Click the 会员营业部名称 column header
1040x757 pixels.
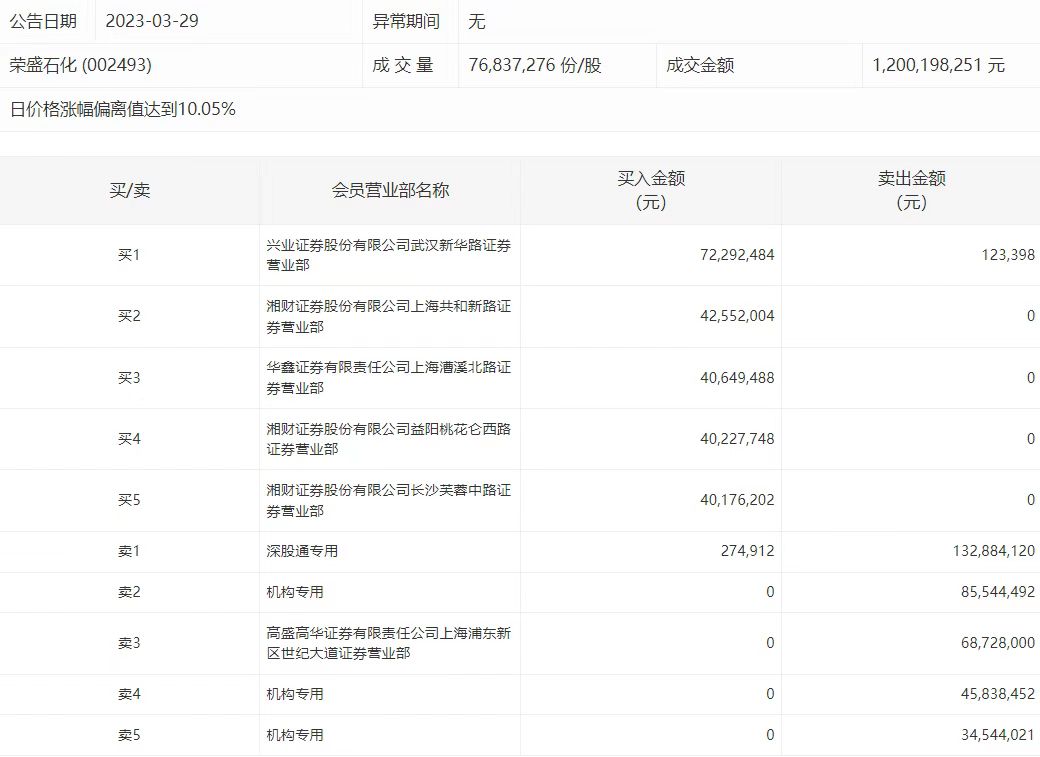pos(390,190)
